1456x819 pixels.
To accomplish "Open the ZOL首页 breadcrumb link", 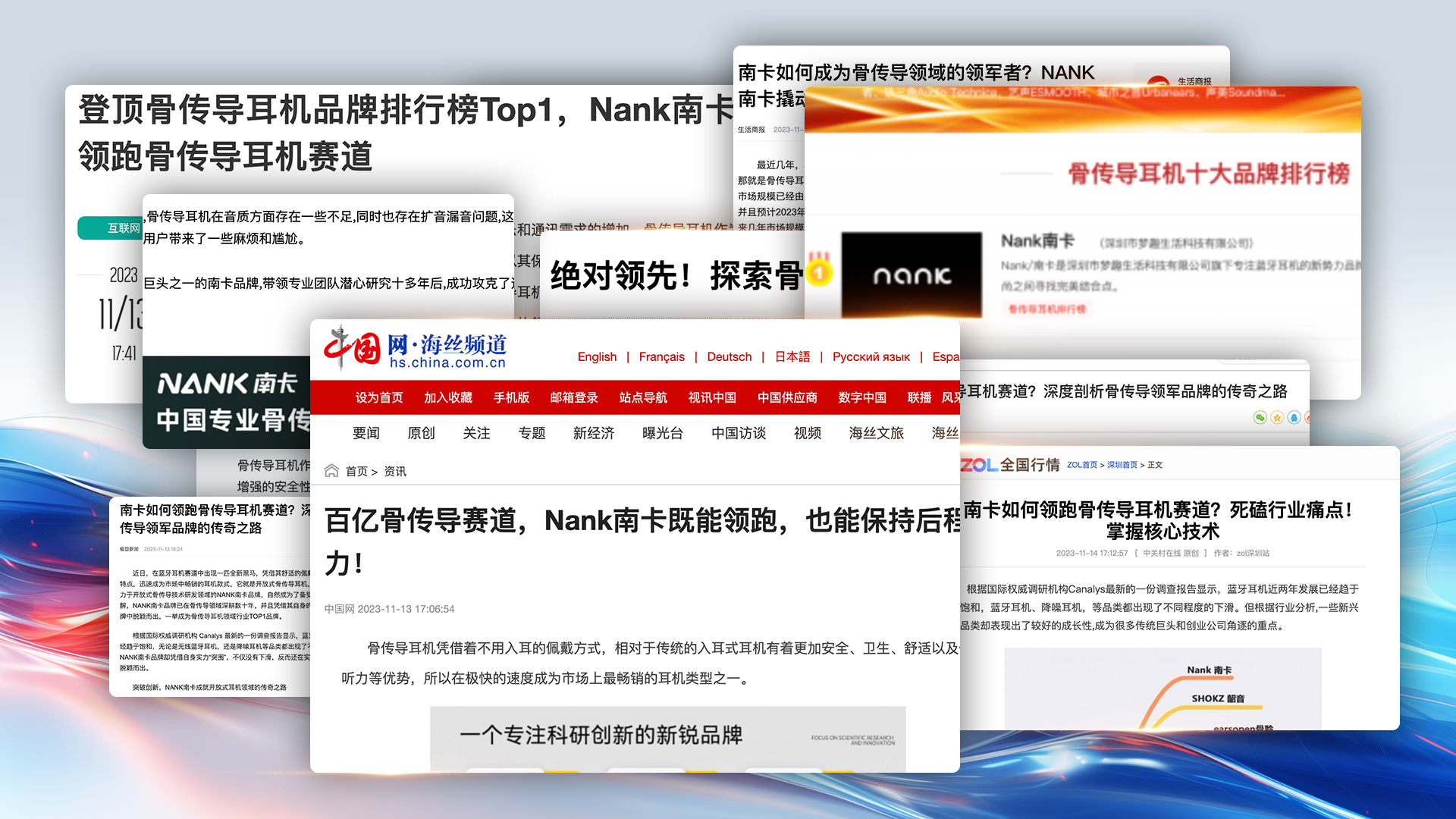I will click(1083, 465).
